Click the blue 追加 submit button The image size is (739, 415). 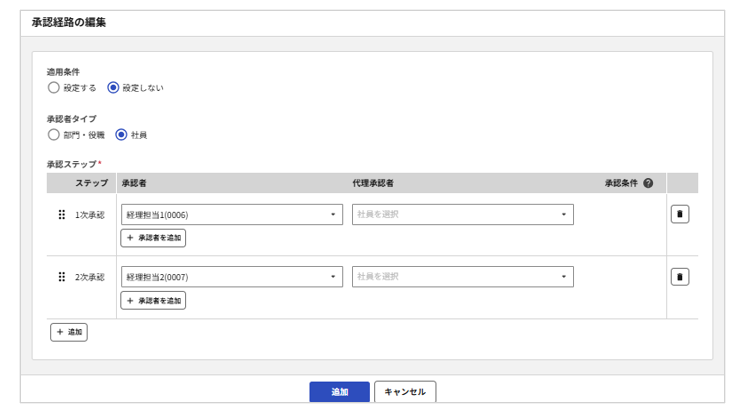click(339, 392)
